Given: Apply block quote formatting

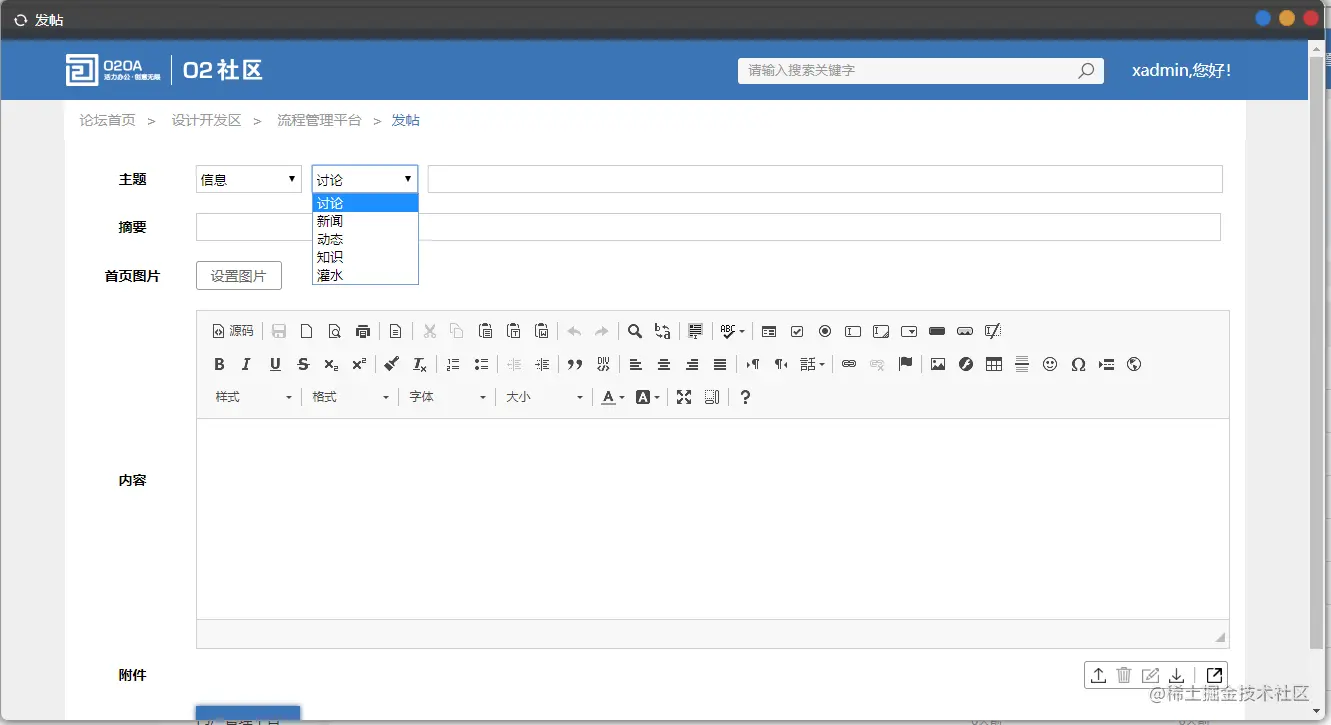Looking at the screenshot, I should [x=575, y=364].
